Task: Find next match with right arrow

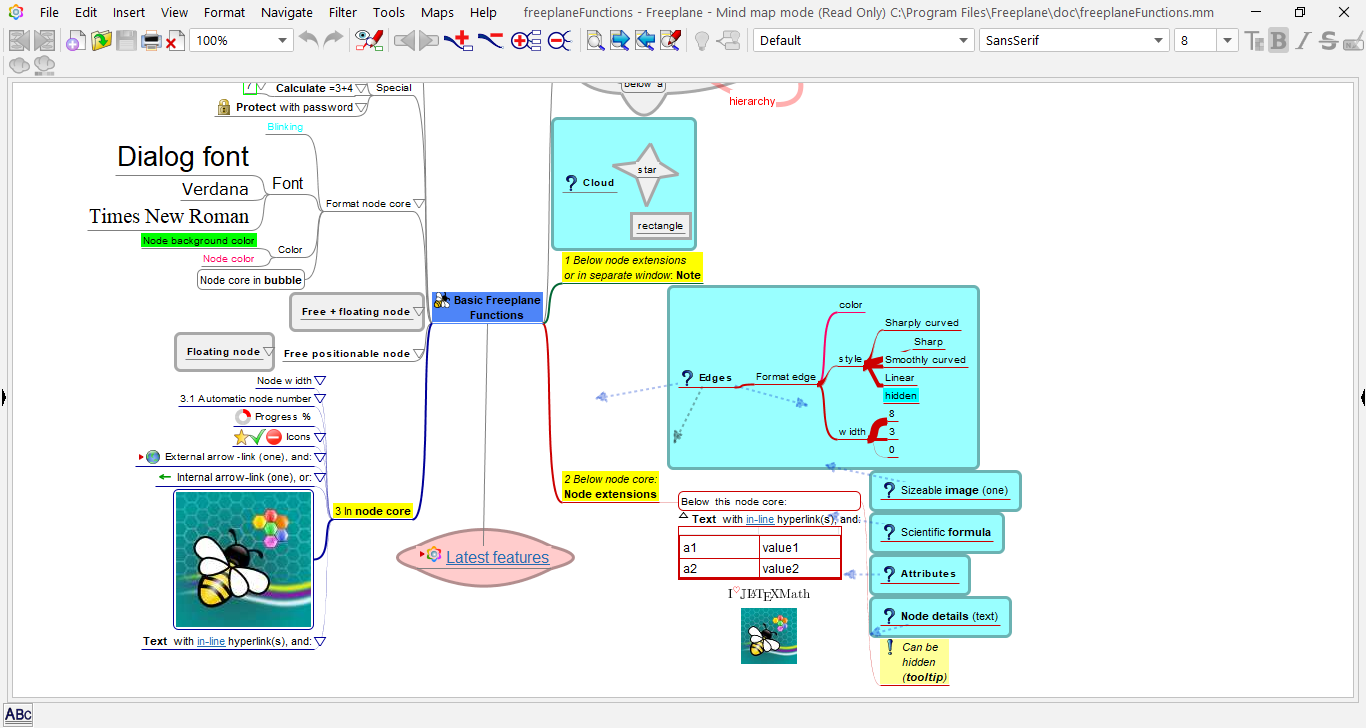Action: click(x=620, y=41)
